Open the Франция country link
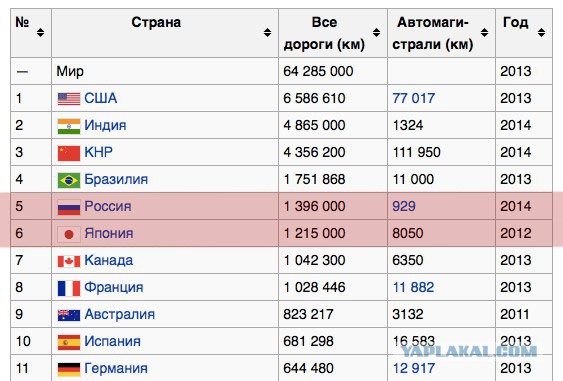Screen dimensions: 563x381 pos(114,287)
